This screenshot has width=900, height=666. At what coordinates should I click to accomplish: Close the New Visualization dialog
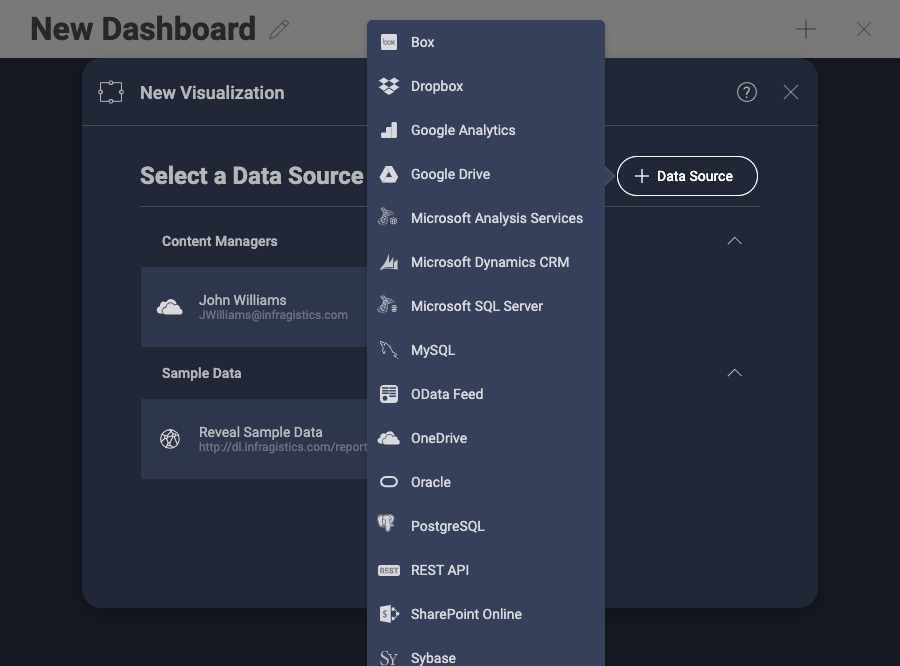(791, 92)
